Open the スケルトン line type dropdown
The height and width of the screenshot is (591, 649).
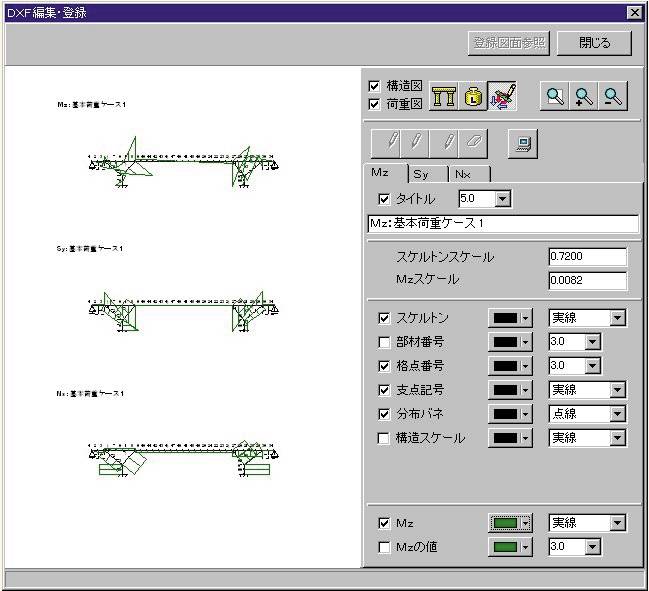(618, 318)
